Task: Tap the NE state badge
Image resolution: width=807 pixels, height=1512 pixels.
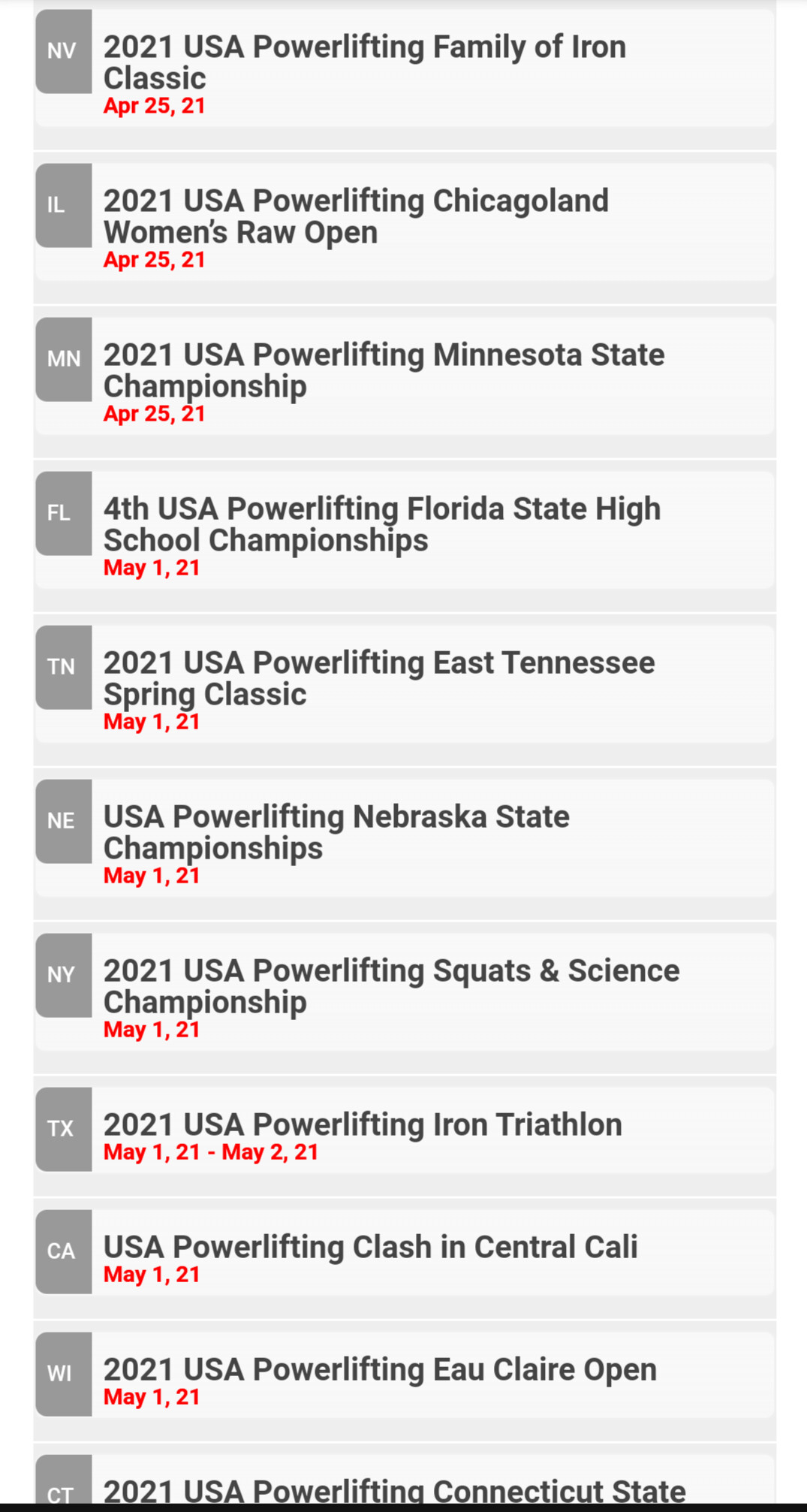Action: coord(64,821)
